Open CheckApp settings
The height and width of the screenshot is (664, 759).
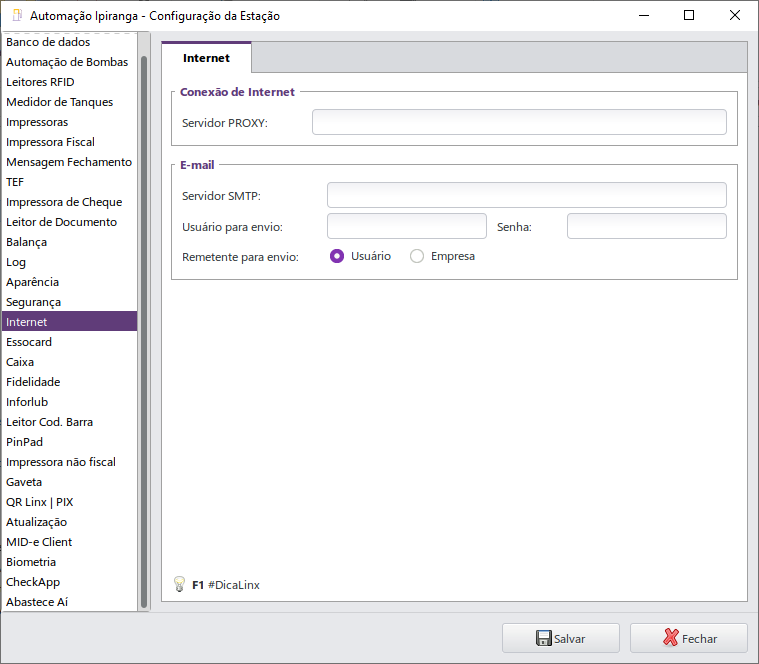coord(69,582)
